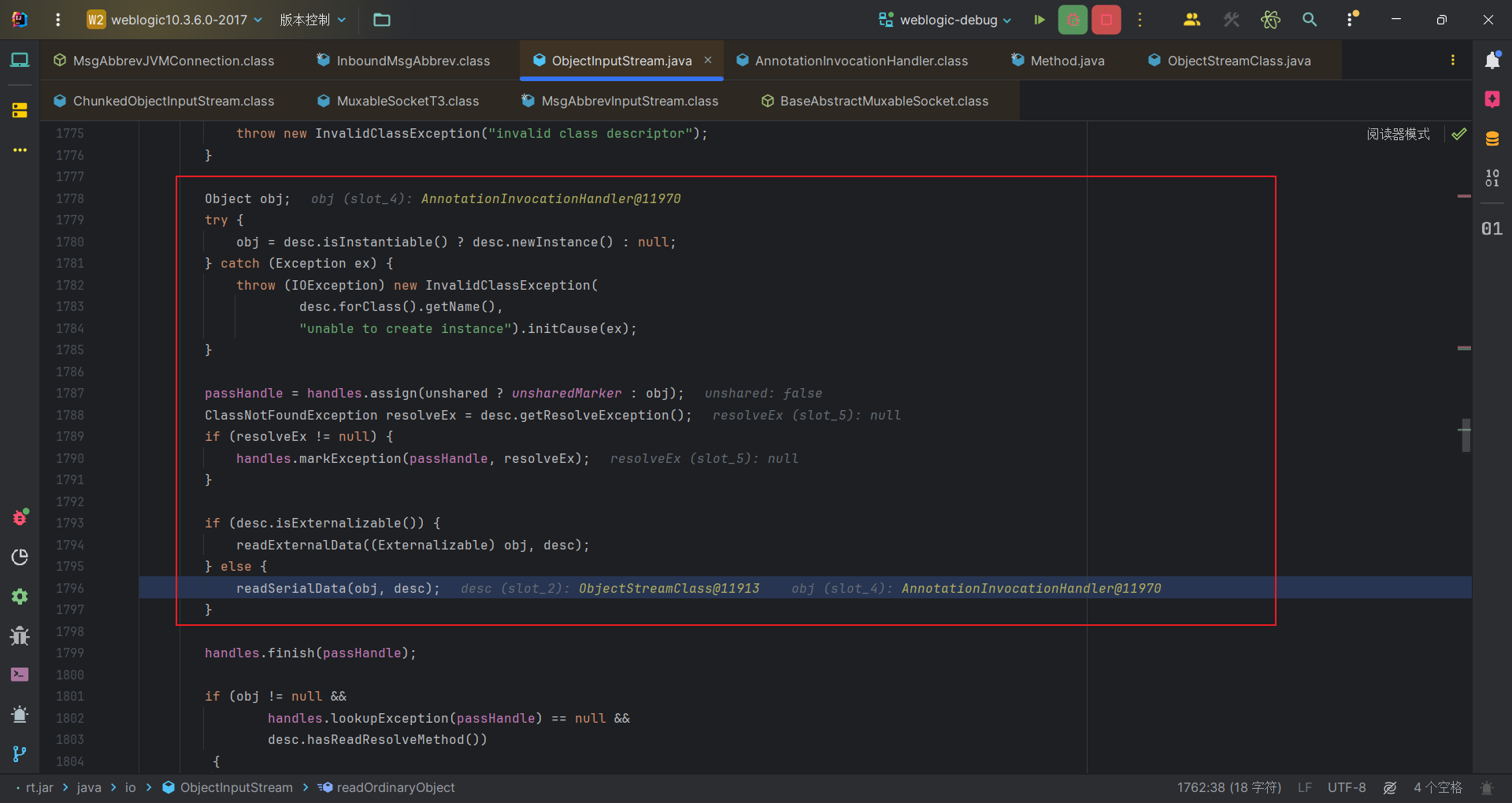Open the Project tool window
This screenshot has width=1512, height=803.
pos(20,60)
